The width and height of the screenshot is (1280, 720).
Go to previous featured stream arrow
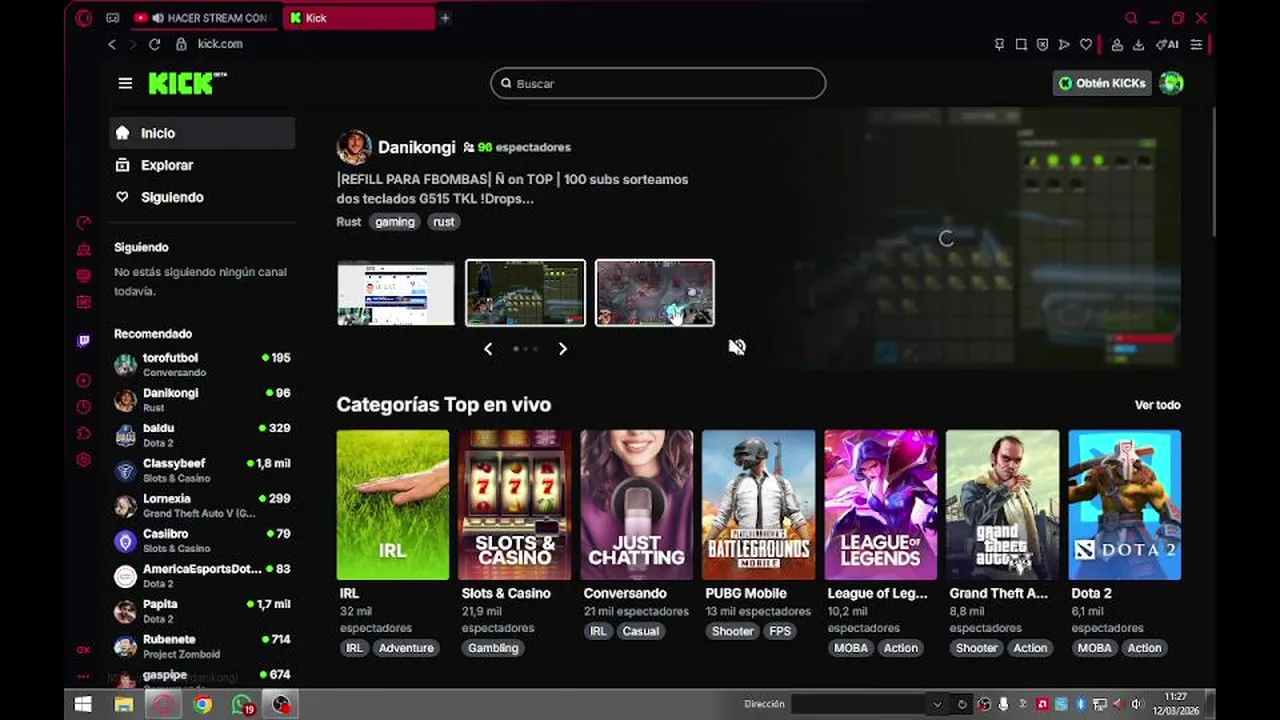[x=488, y=349]
